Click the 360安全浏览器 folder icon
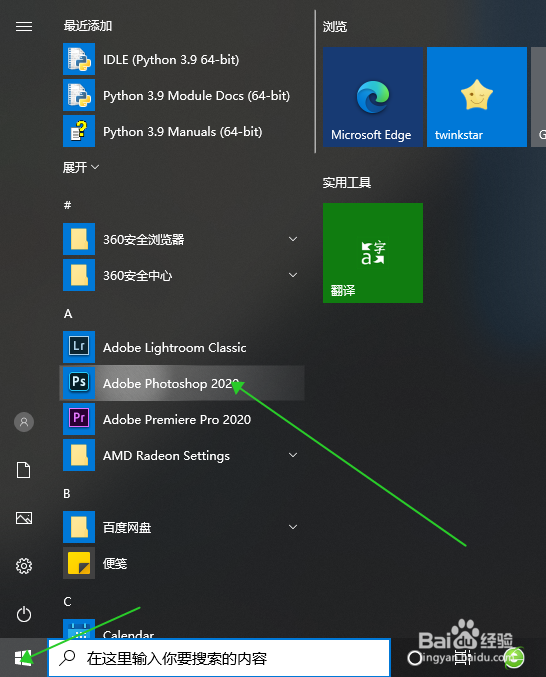This screenshot has width=546, height=677. 79,239
